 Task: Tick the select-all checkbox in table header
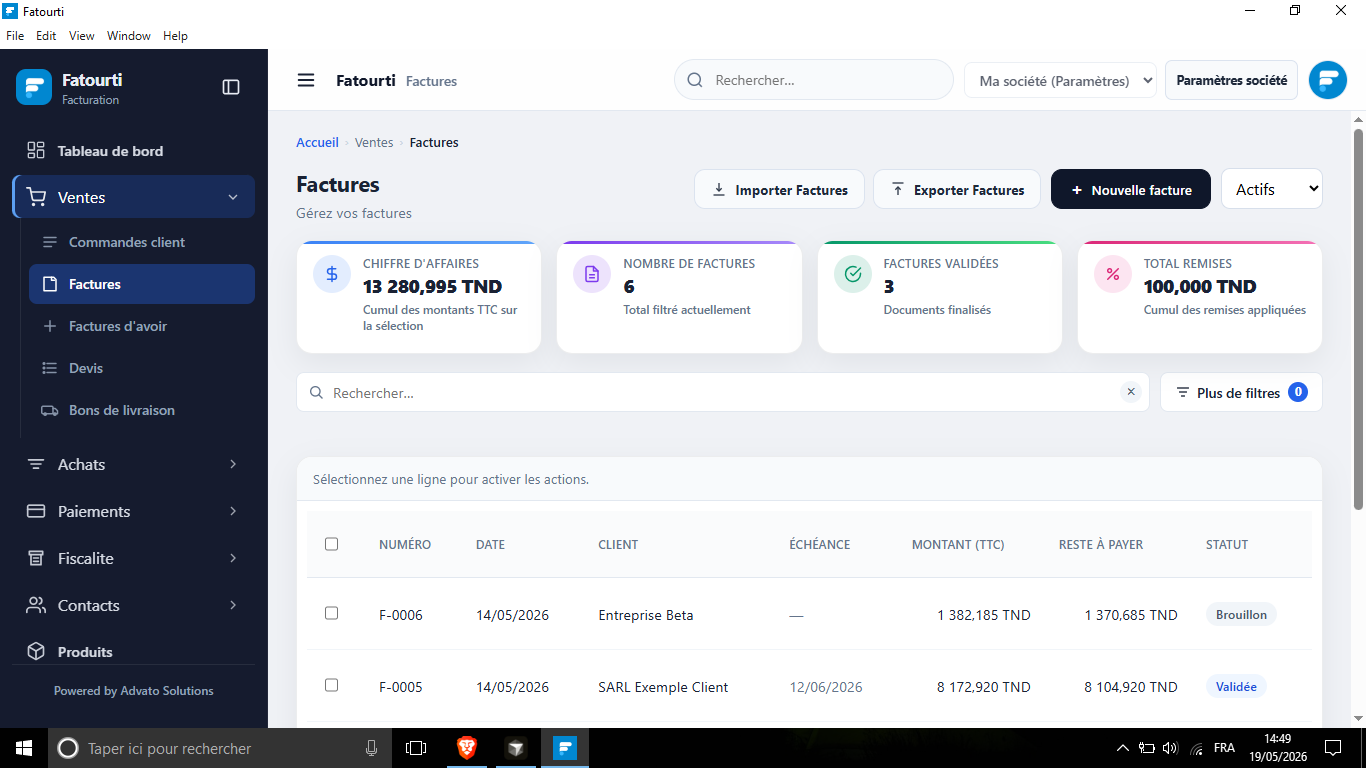tap(331, 544)
